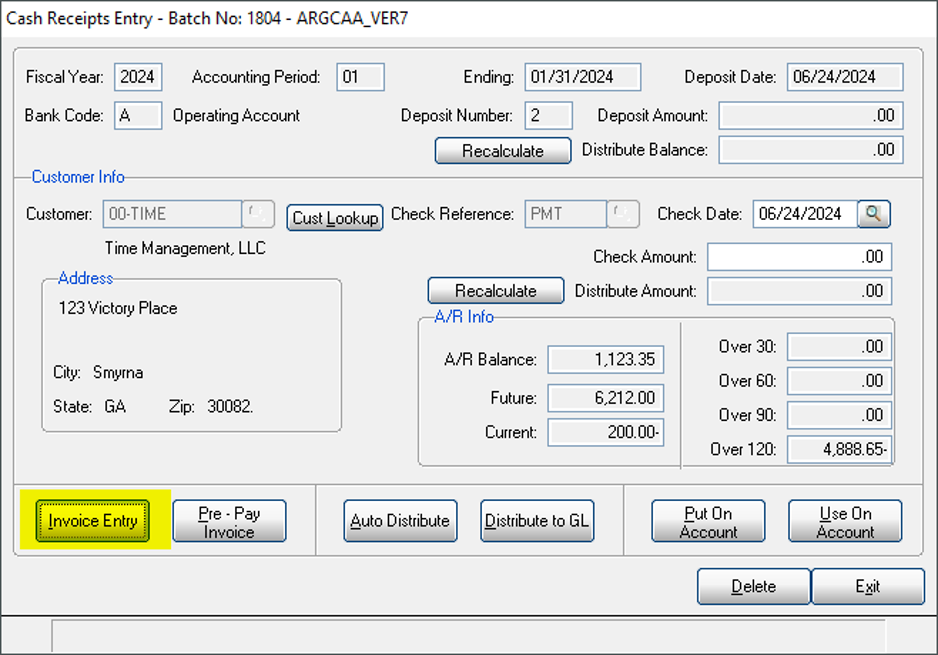Open the Cust Lookup button
The image size is (938, 655).
coord(335,218)
